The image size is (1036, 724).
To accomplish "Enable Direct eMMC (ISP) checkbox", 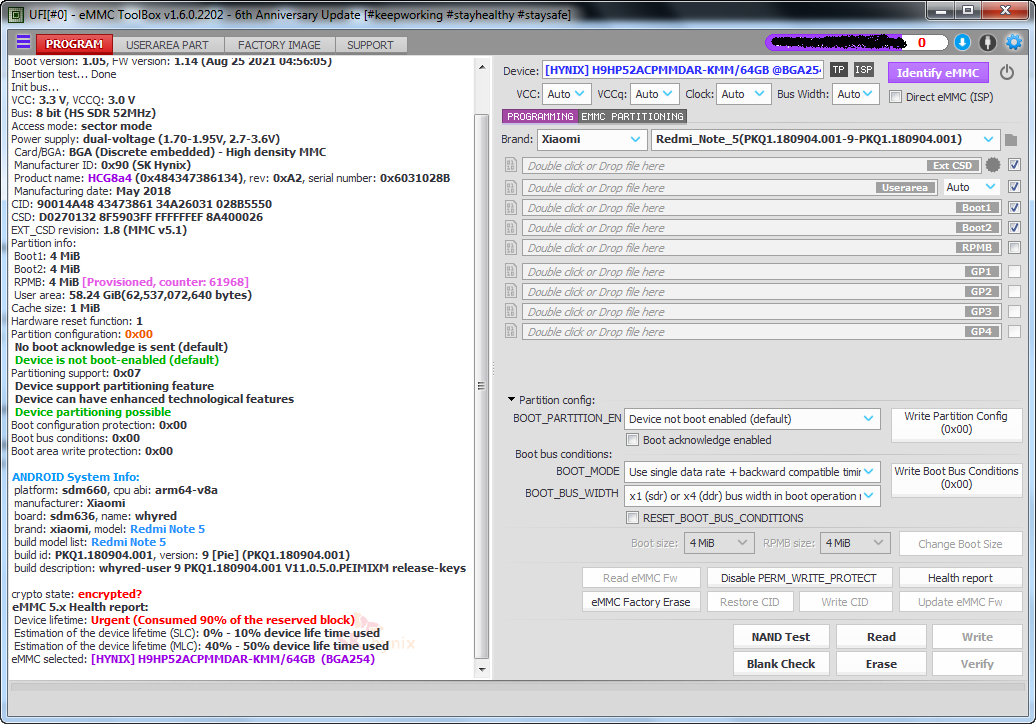I will point(895,97).
